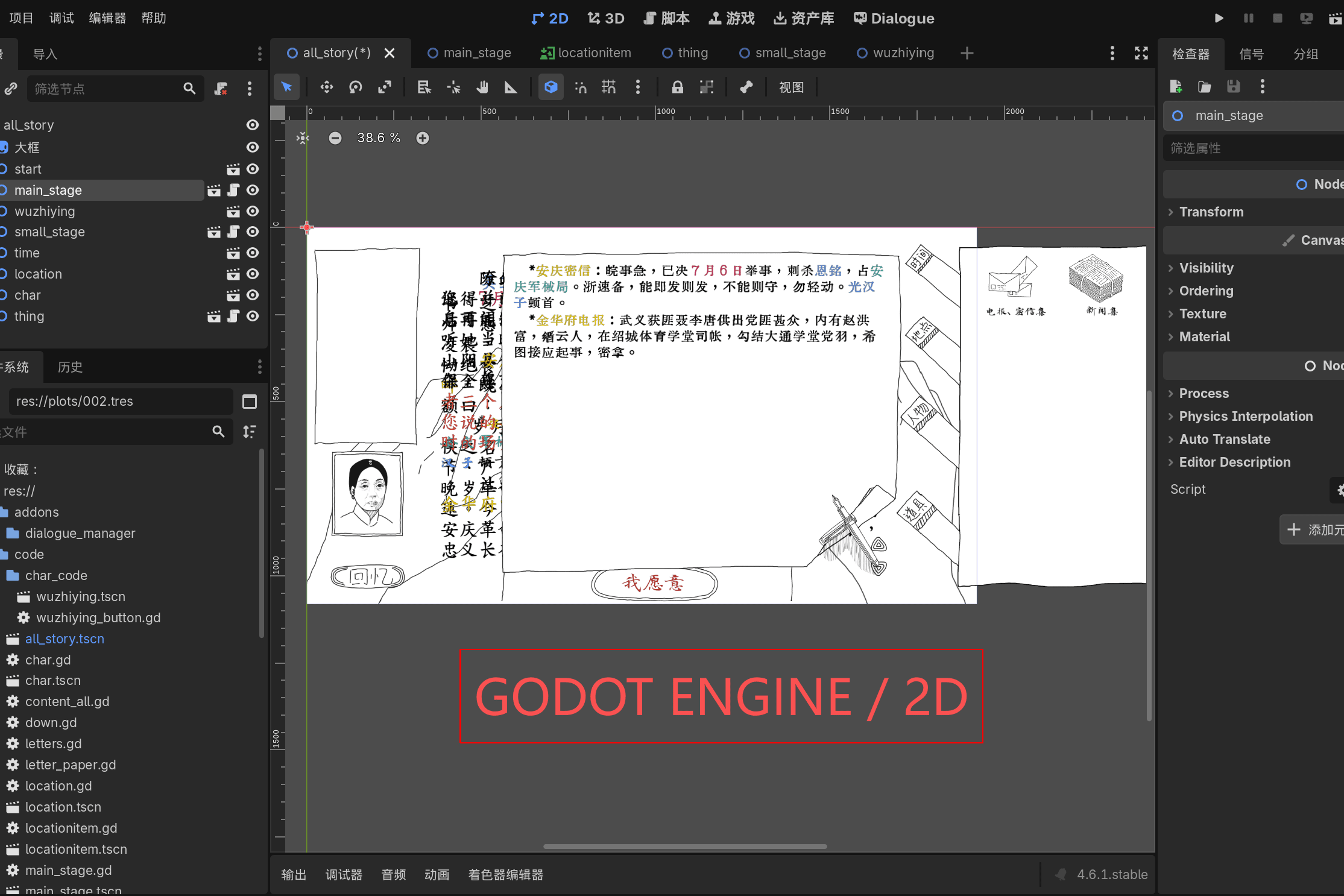1344x896 pixels.
Task: Toggle visibility of wuzhiying node
Action: [253, 211]
